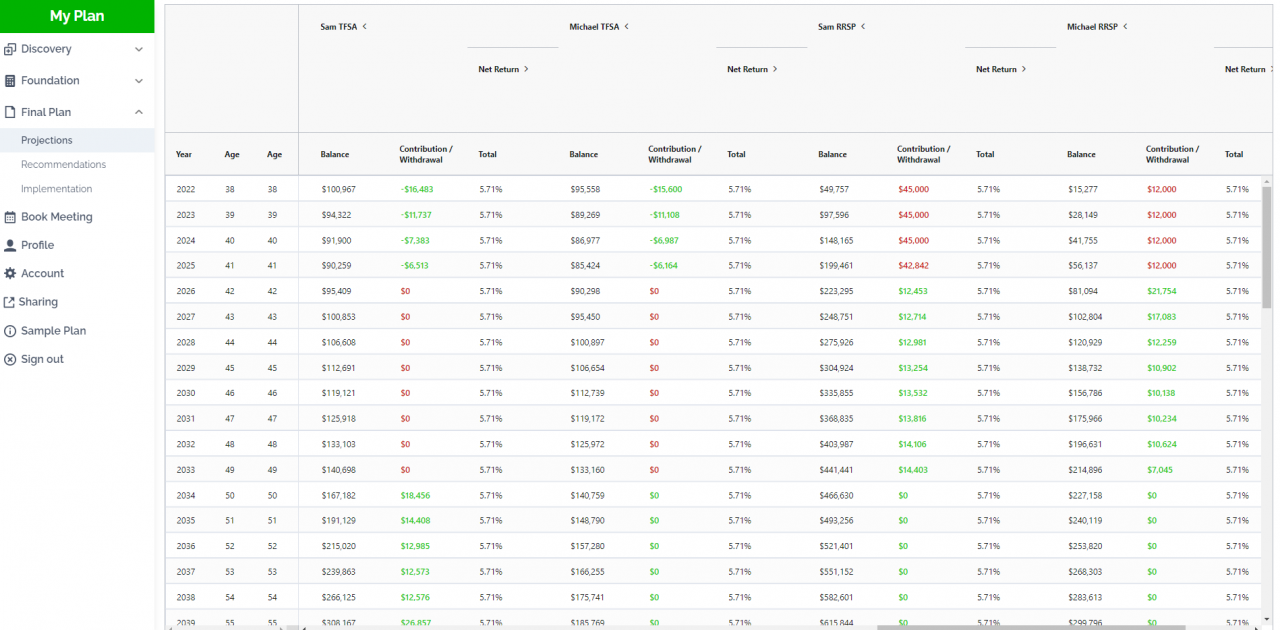The image size is (1280, 630).
Task: Select the Projections menu item
Action: [47, 141]
